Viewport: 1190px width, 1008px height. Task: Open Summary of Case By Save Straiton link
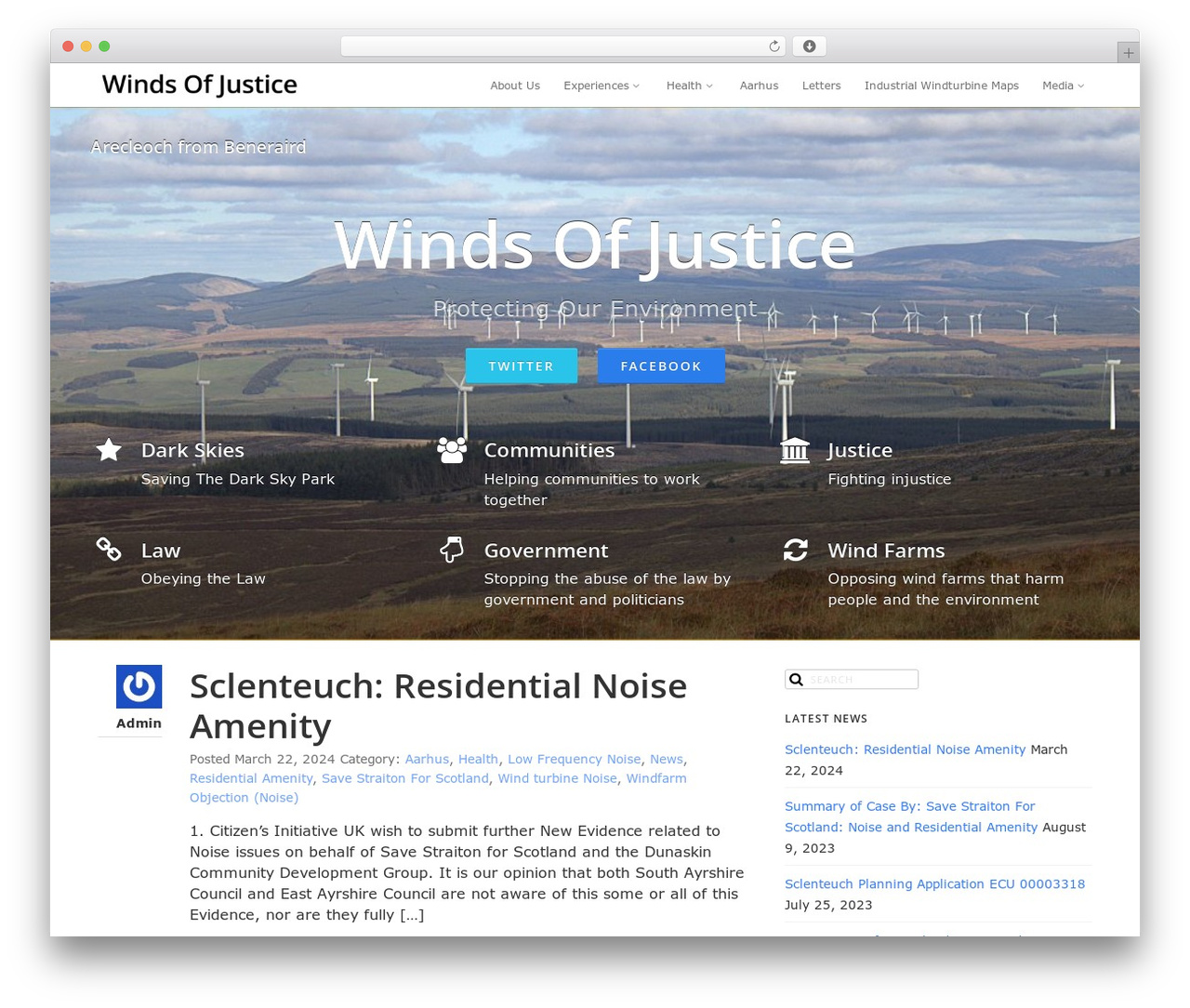[911, 816]
